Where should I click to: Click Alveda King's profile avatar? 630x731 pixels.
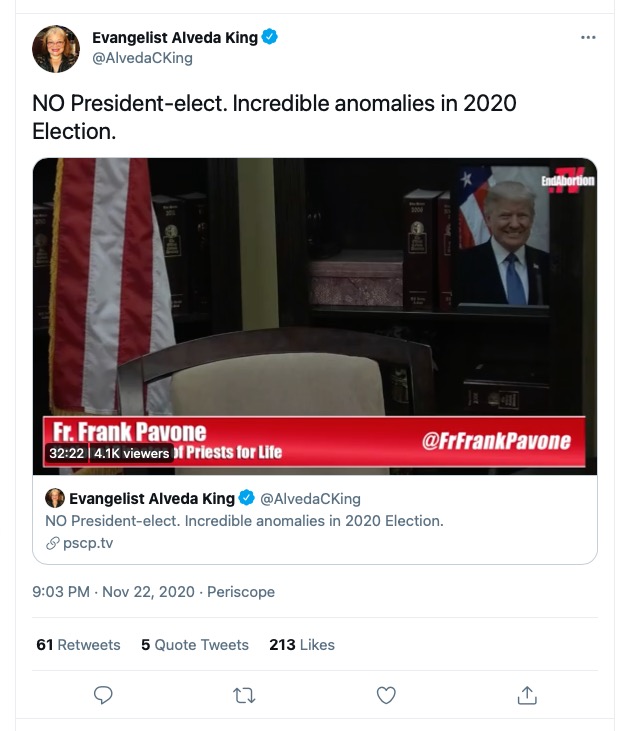55,49
